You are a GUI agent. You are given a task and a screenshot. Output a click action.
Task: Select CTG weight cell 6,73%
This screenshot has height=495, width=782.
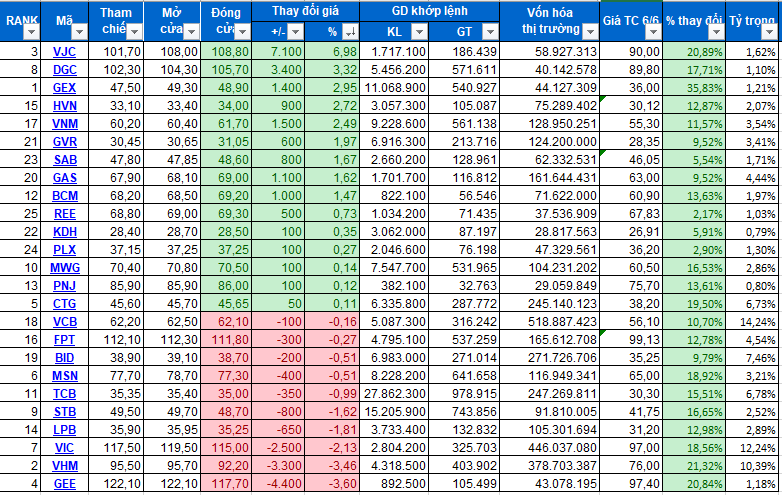coord(754,304)
